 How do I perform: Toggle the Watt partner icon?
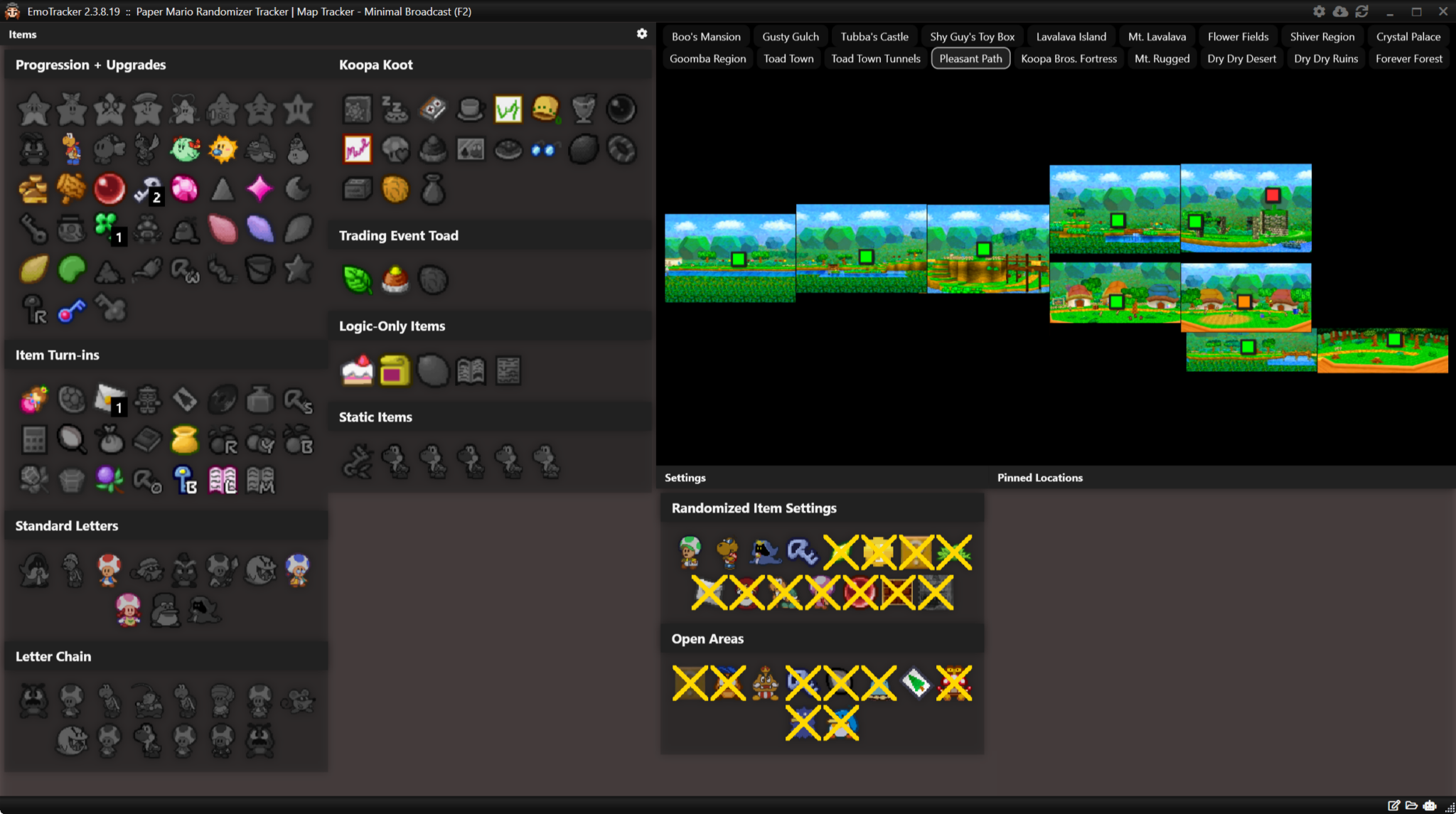click(x=223, y=149)
